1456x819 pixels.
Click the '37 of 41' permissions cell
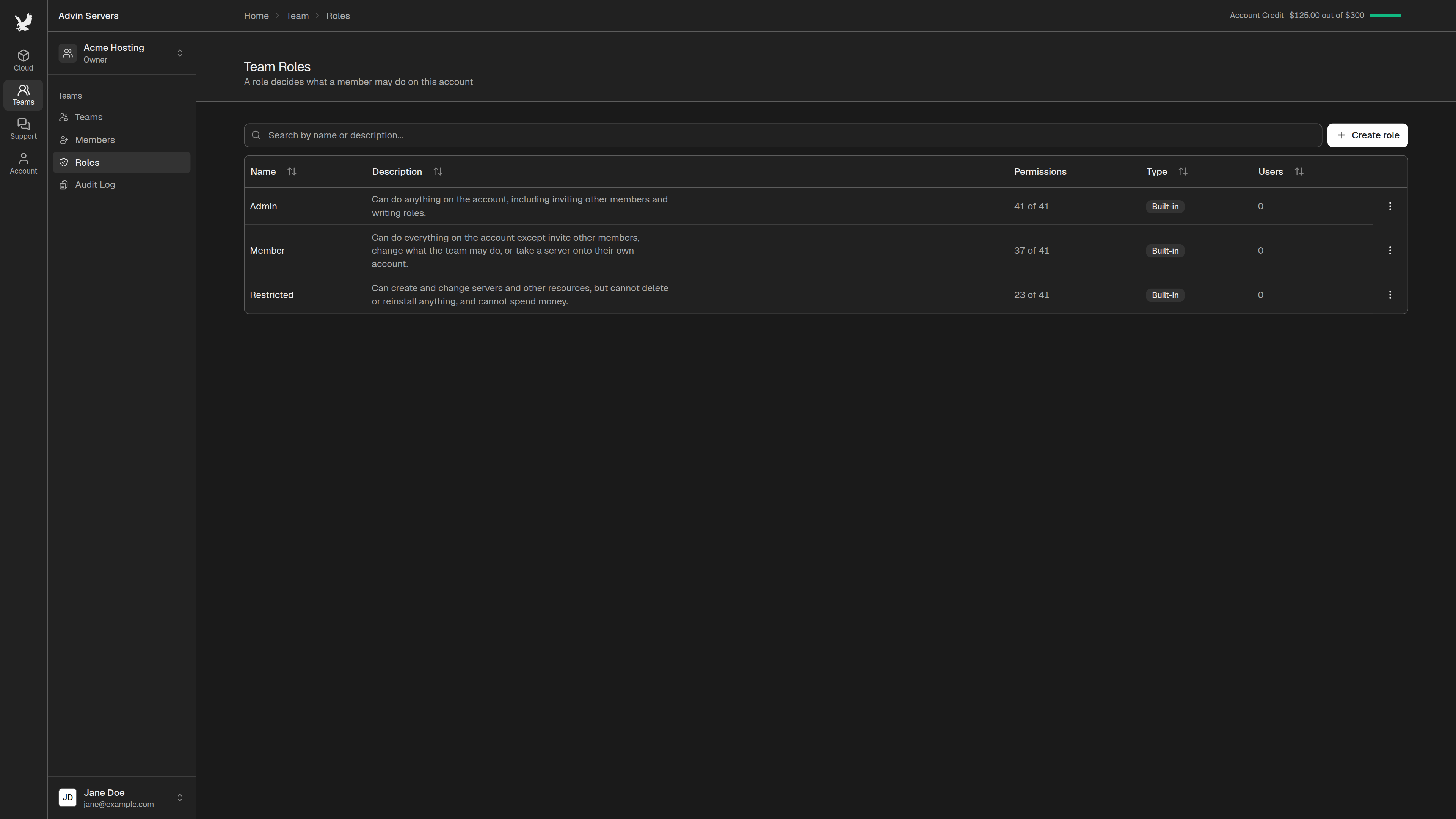(1031, 250)
